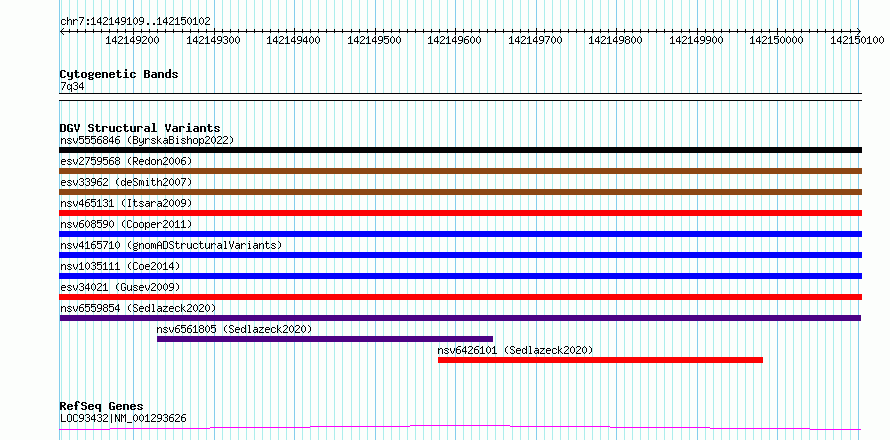The image size is (890, 440).
Task: Select the purple nsv6559854 variant bar
Action: (460, 318)
